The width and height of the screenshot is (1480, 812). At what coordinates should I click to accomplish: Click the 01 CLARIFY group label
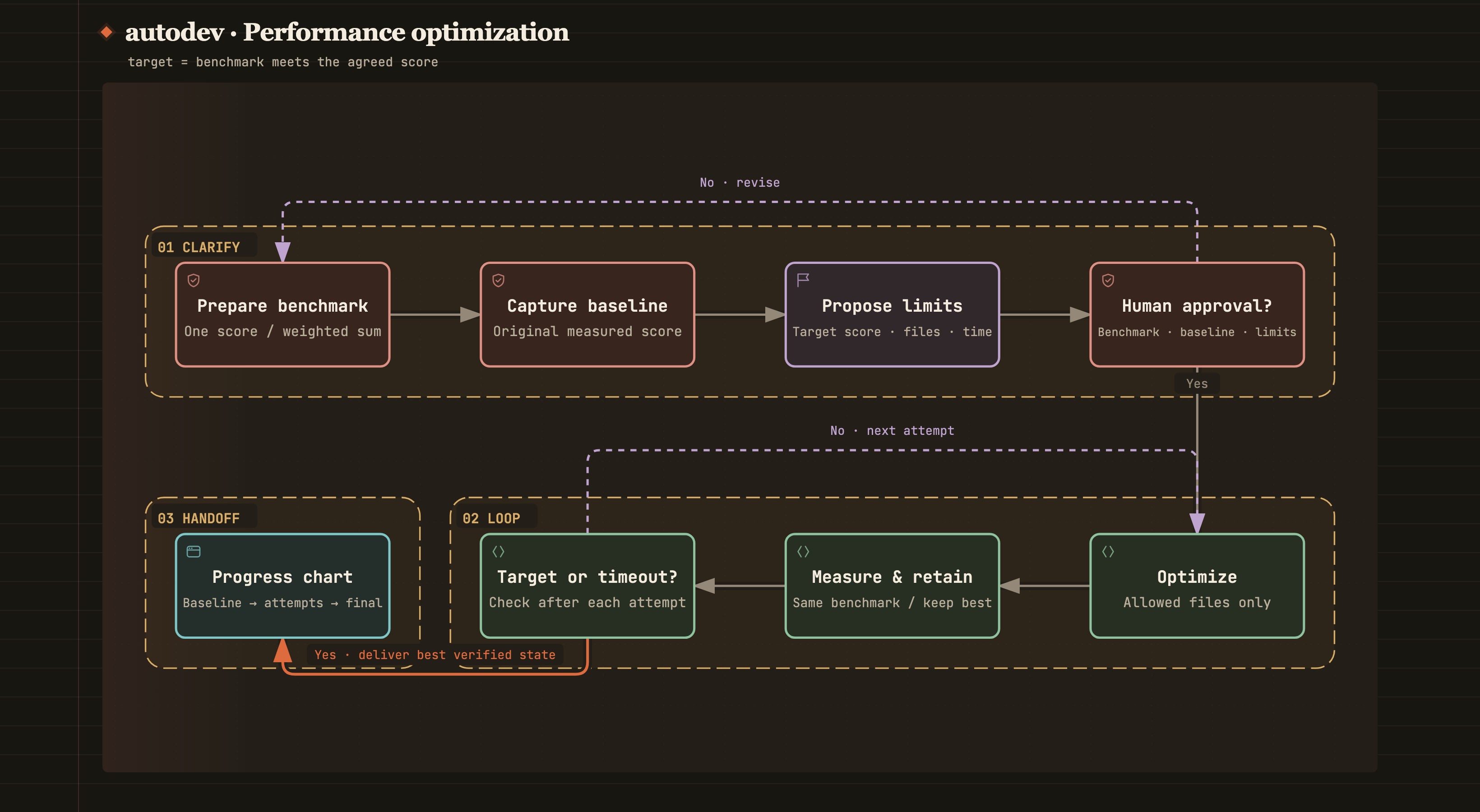[199, 247]
